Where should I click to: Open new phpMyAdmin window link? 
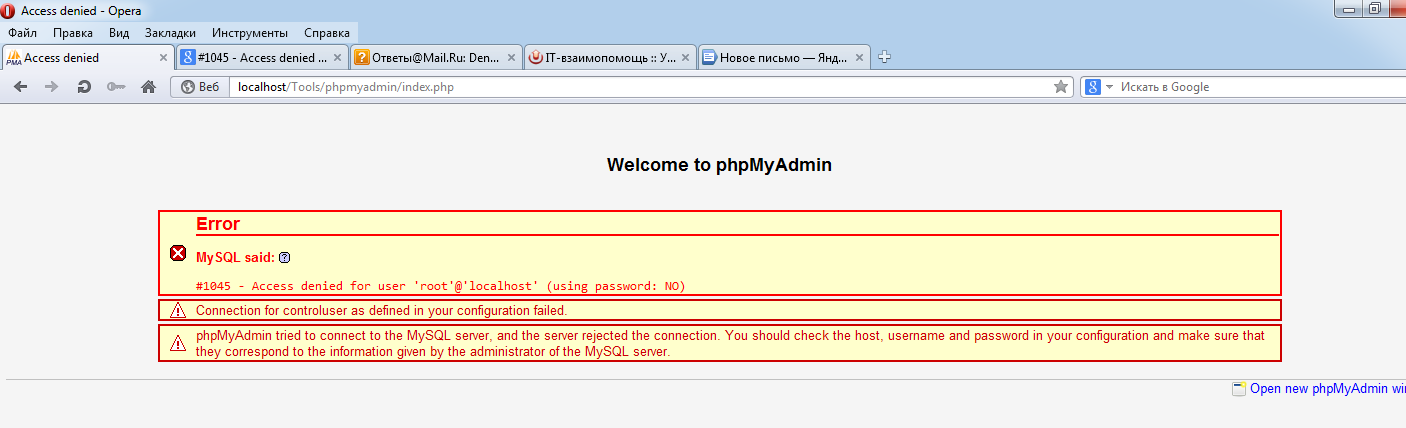[1328, 388]
